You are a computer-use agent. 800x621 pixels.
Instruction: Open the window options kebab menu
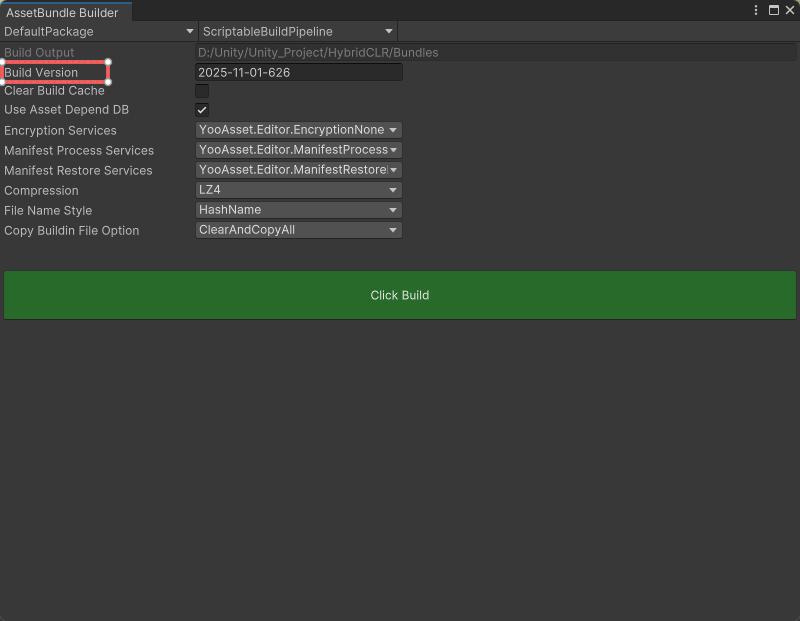pyautogui.click(x=756, y=10)
